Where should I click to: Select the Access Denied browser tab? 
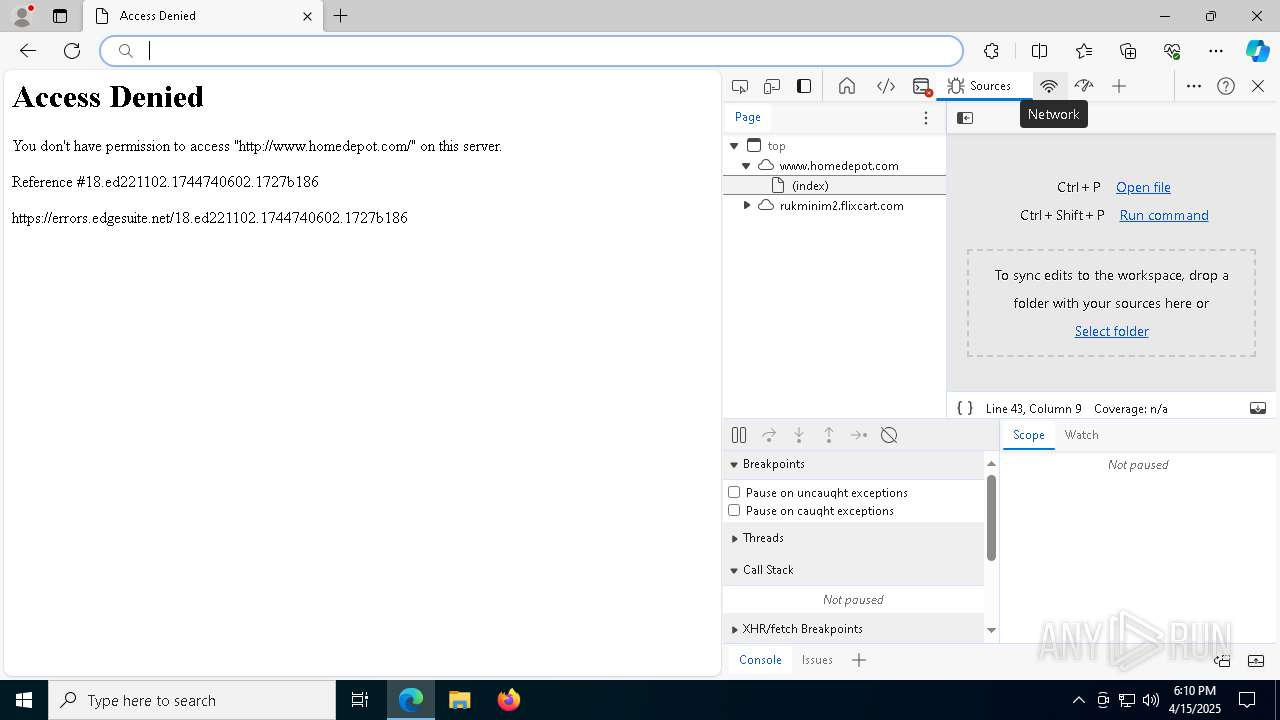click(x=203, y=16)
